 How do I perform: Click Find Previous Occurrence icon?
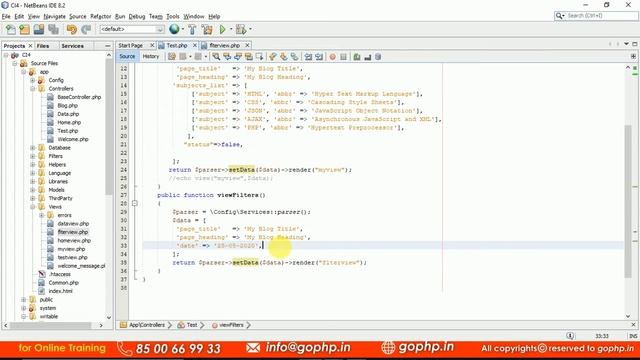227,57
